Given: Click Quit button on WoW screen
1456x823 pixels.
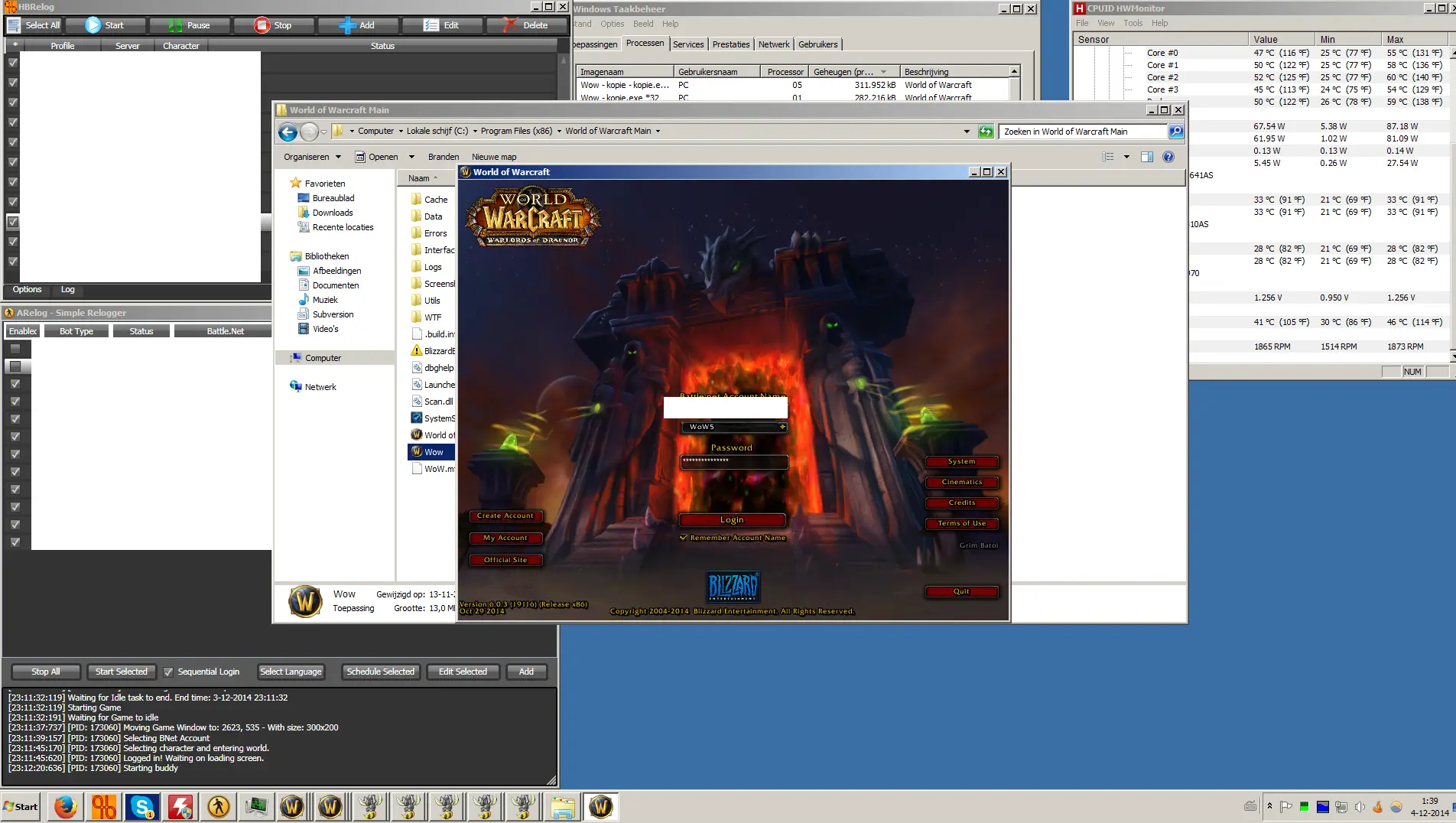Looking at the screenshot, I should pyautogui.click(x=962, y=592).
